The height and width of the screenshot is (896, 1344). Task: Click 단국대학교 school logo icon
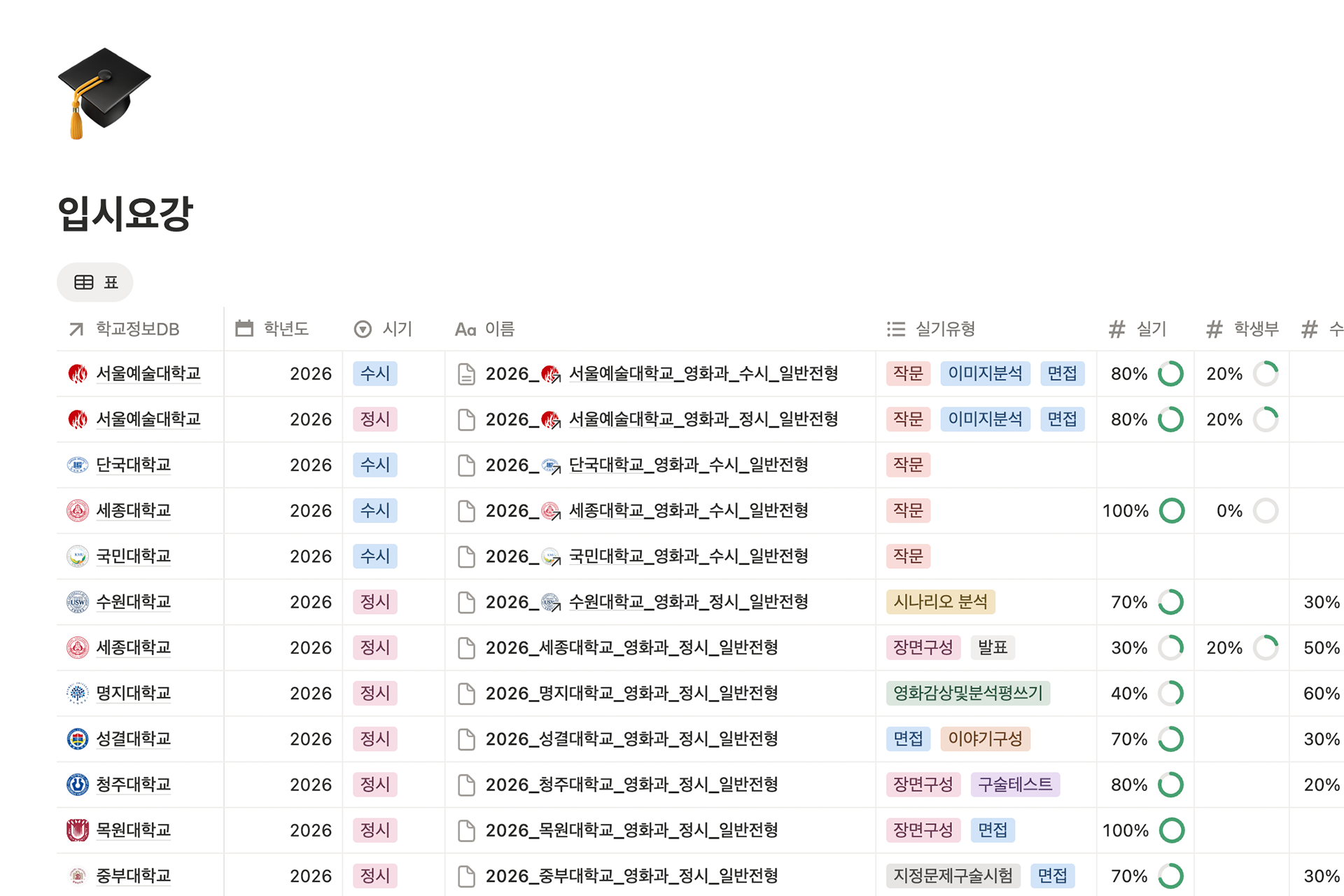[78, 465]
